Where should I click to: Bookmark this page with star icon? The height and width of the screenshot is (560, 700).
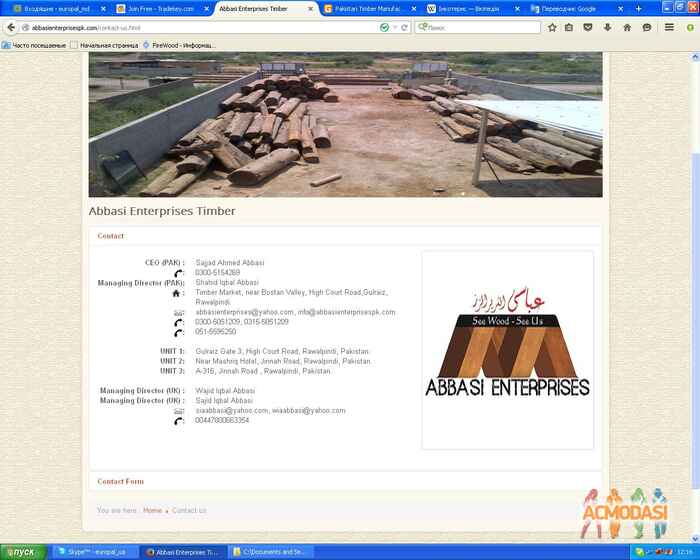552,27
